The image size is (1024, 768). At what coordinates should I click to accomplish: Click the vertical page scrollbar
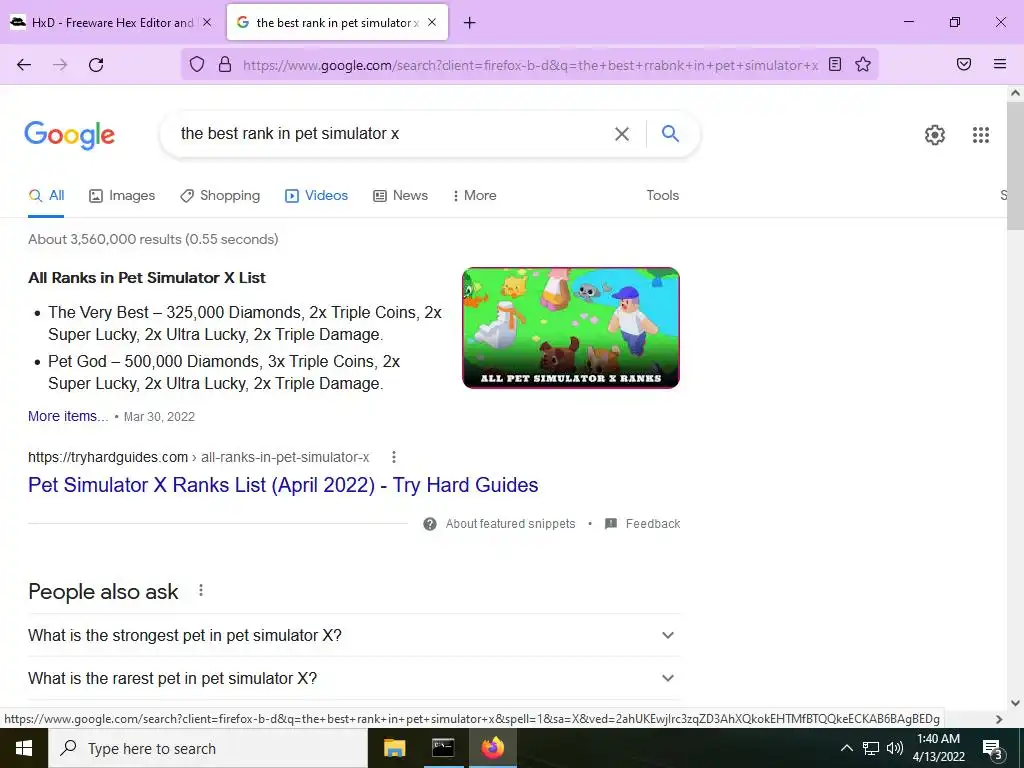click(x=1015, y=165)
